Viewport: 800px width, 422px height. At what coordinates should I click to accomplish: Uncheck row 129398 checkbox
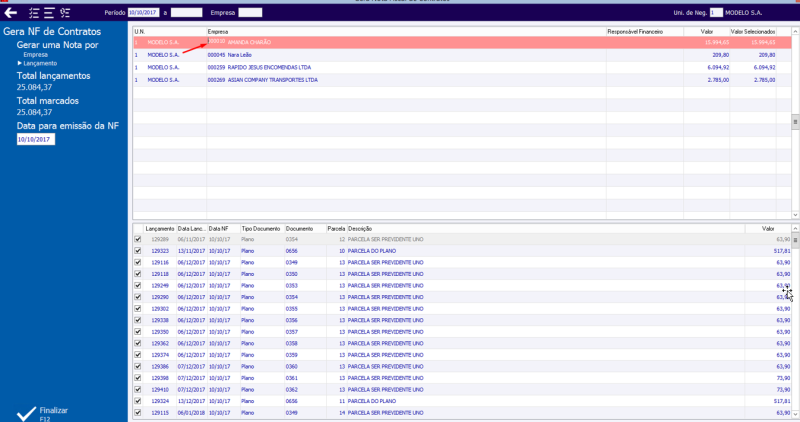click(x=138, y=378)
